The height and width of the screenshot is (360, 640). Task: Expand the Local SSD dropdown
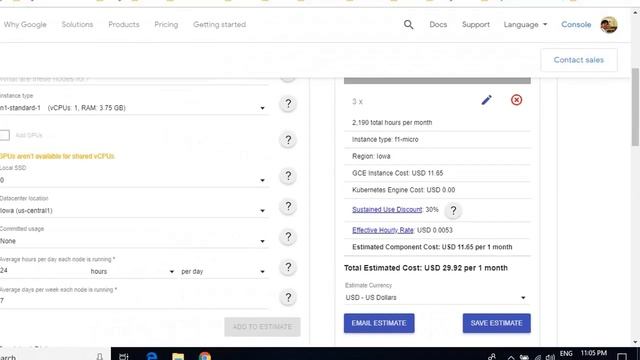point(133,180)
